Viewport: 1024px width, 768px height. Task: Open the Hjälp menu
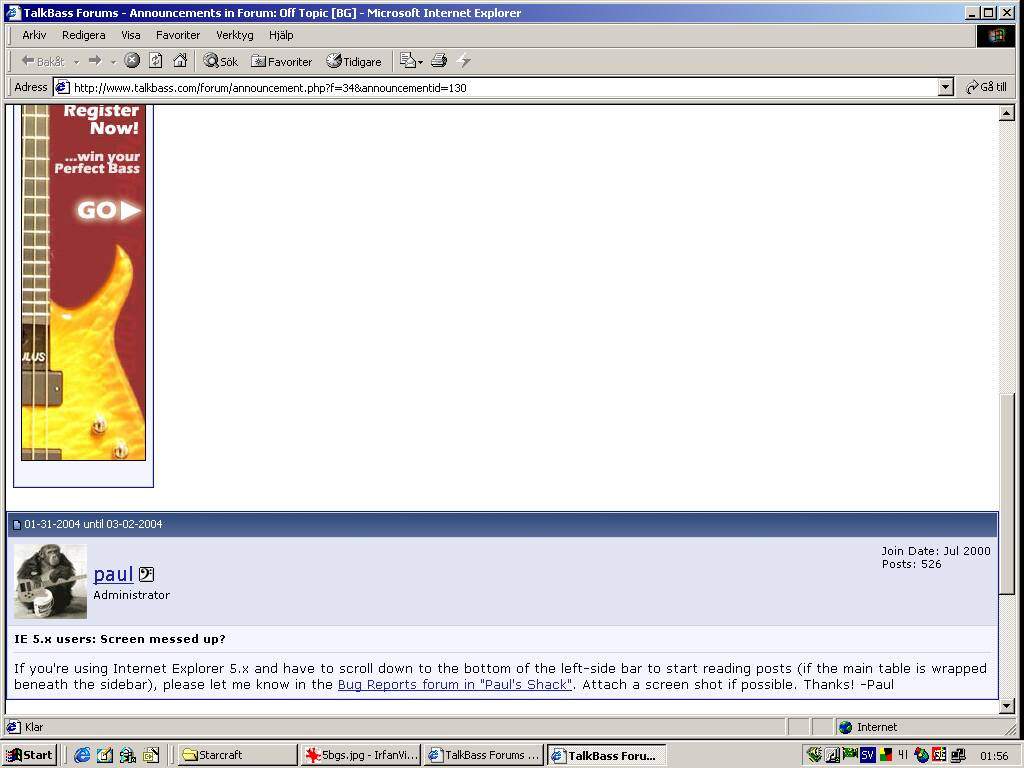click(x=281, y=35)
